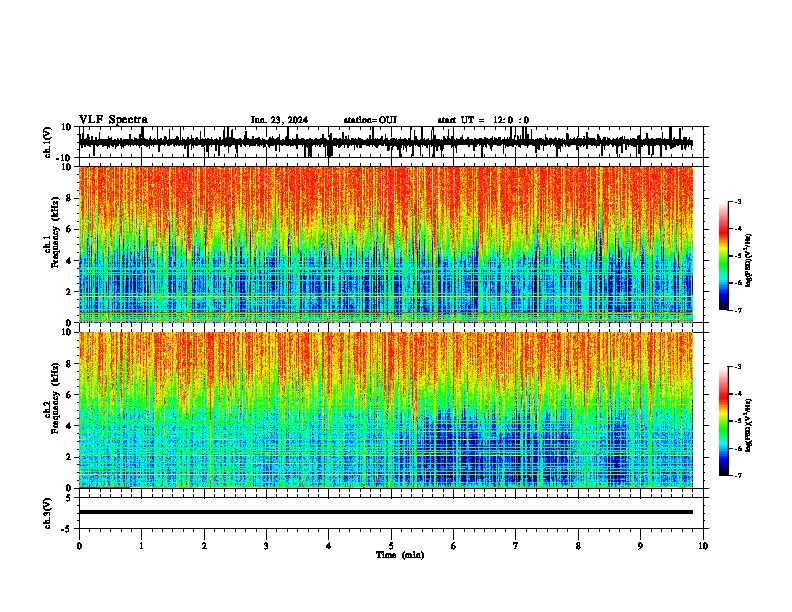Click time axis tick label "0"

tap(79, 546)
